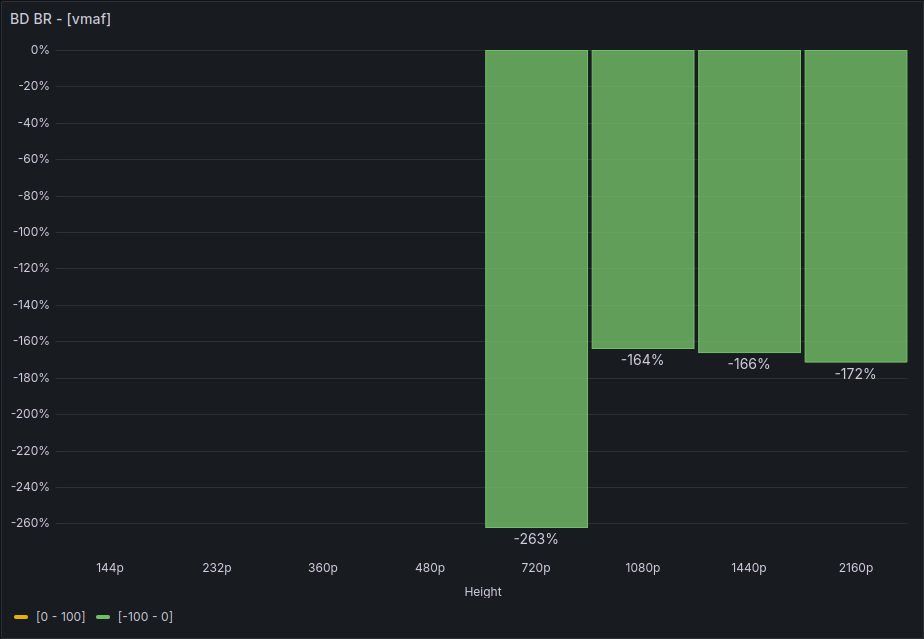This screenshot has width=924, height=639.
Task: Click the tall green 720p bar
Action: click(536, 288)
